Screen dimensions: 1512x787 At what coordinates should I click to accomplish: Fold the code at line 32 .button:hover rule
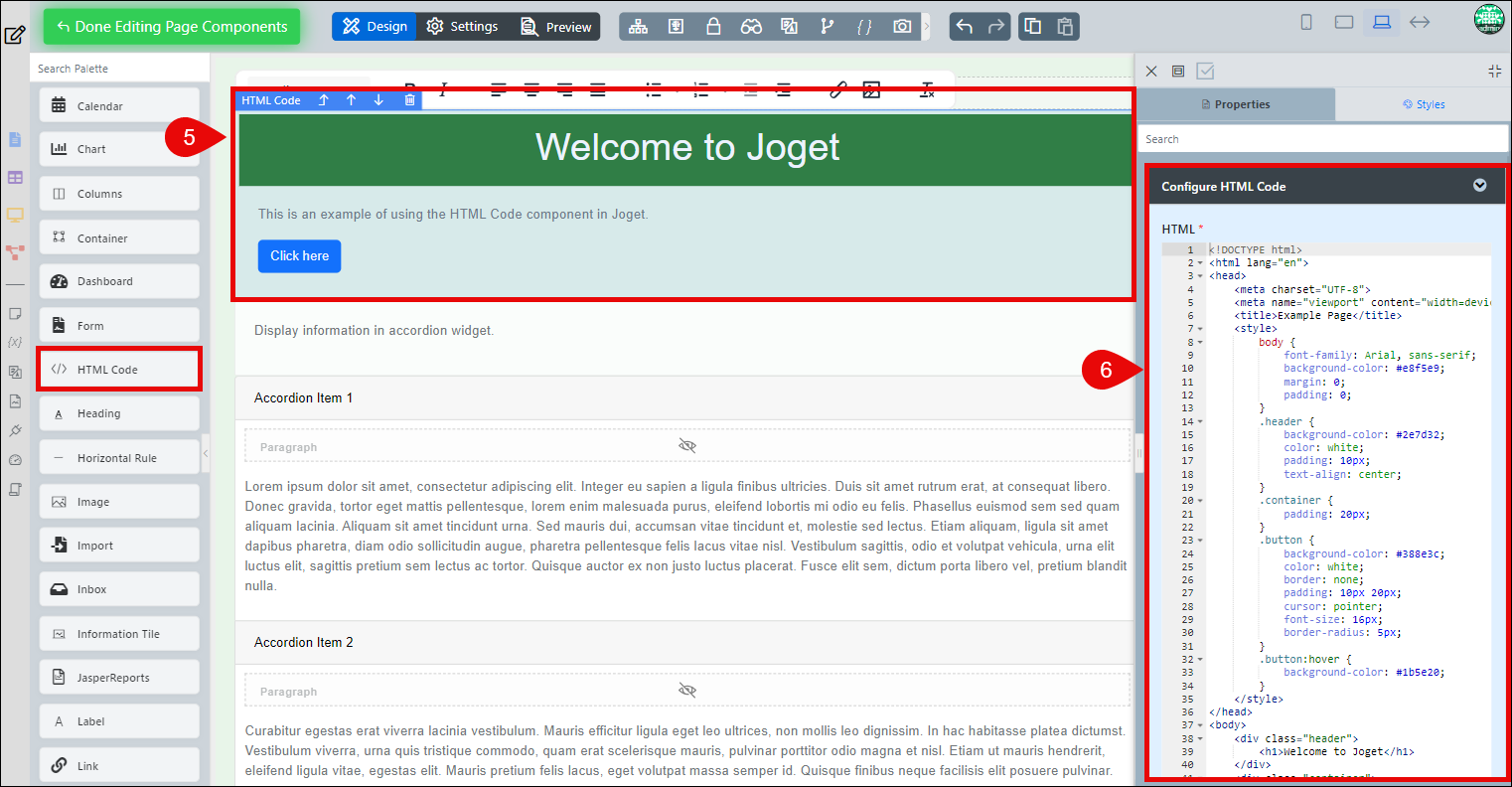click(x=1200, y=659)
